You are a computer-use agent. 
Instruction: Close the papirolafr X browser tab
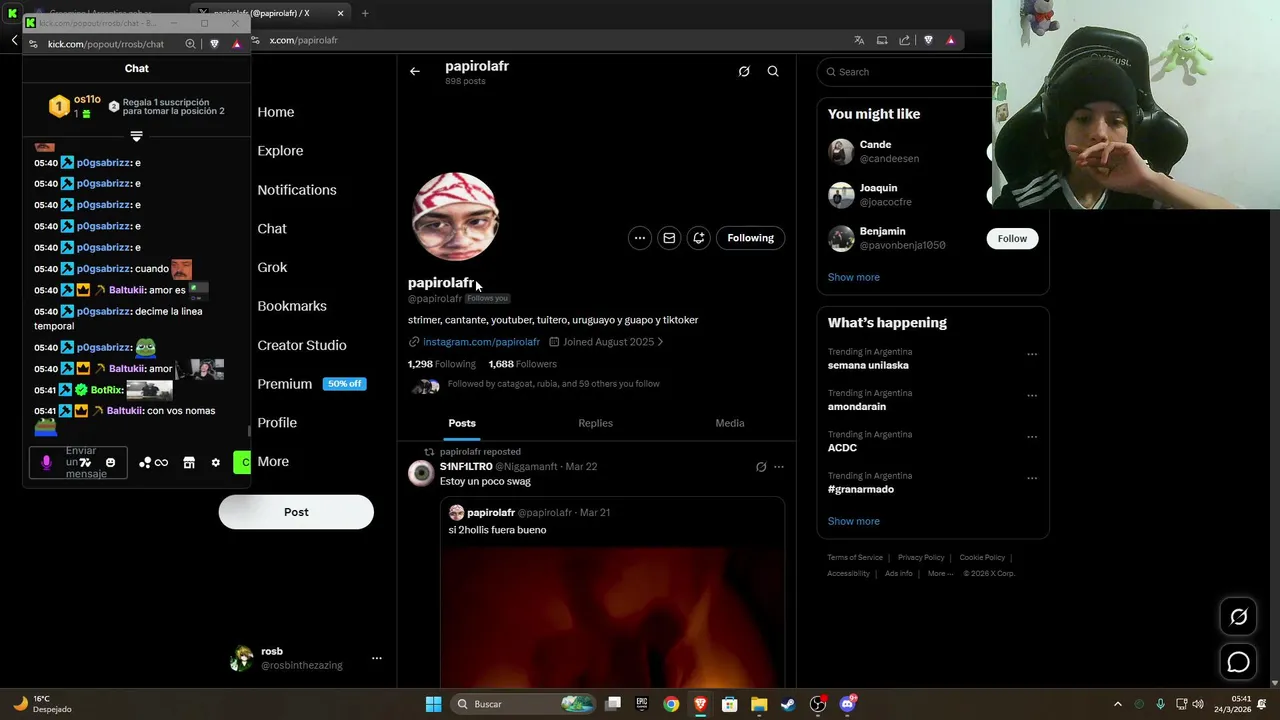(x=340, y=14)
